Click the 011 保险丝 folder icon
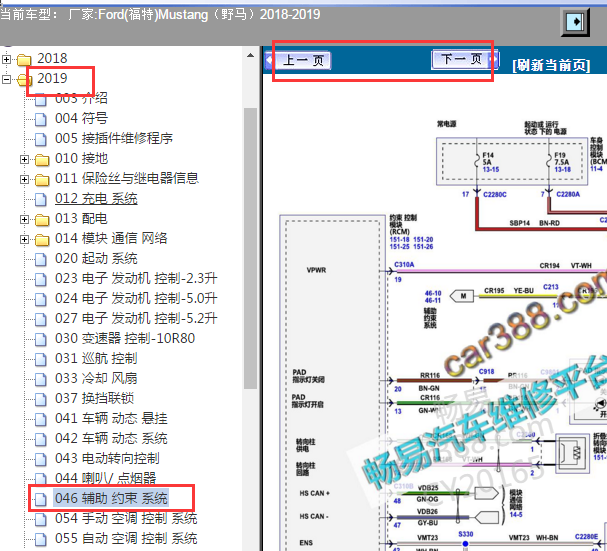This screenshot has height=551, width=607. 42,180
